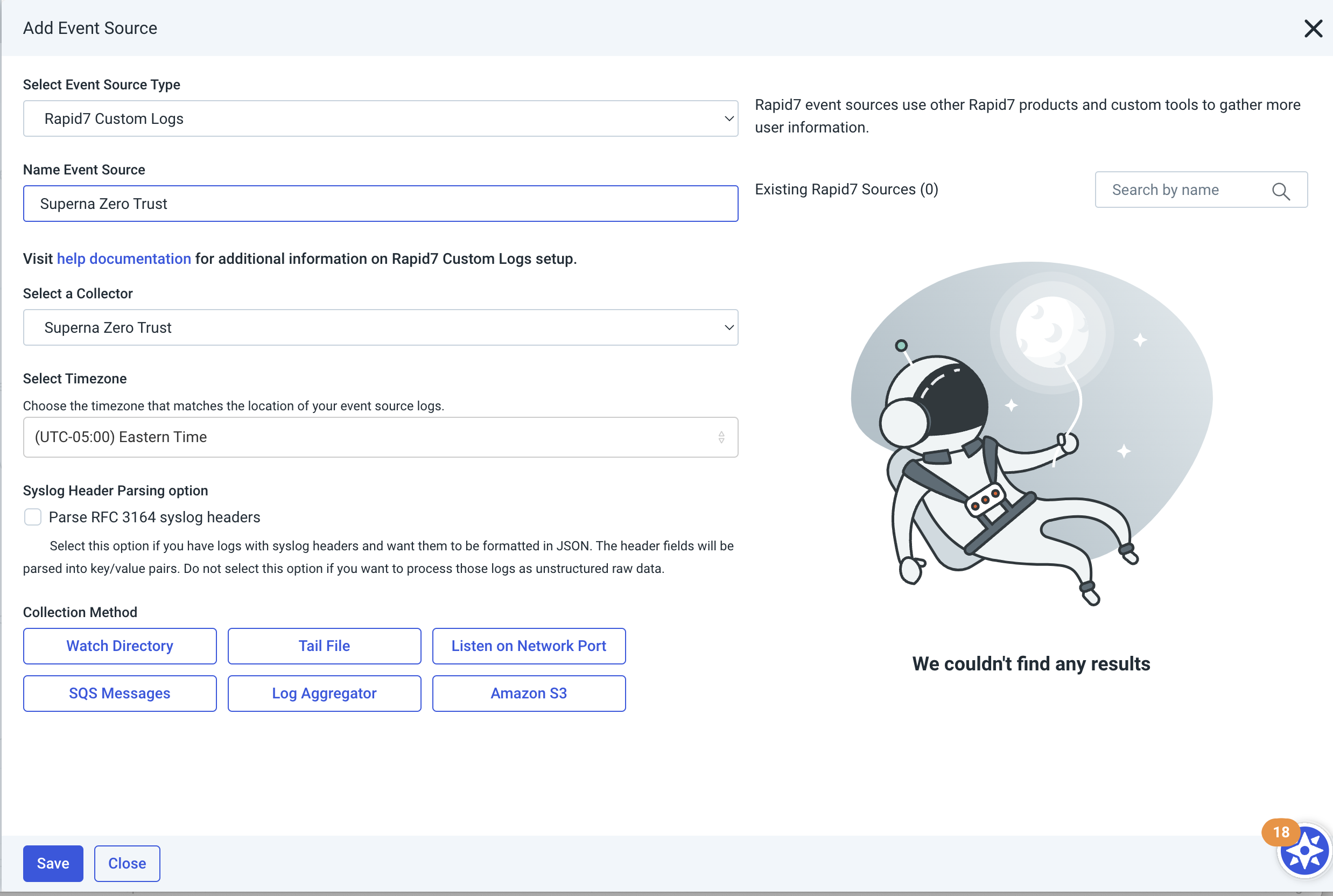Expand the Select Event Source Type dropdown
Image resolution: width=1333 pixels, height=896 pixels.
[x=380, y=118]
